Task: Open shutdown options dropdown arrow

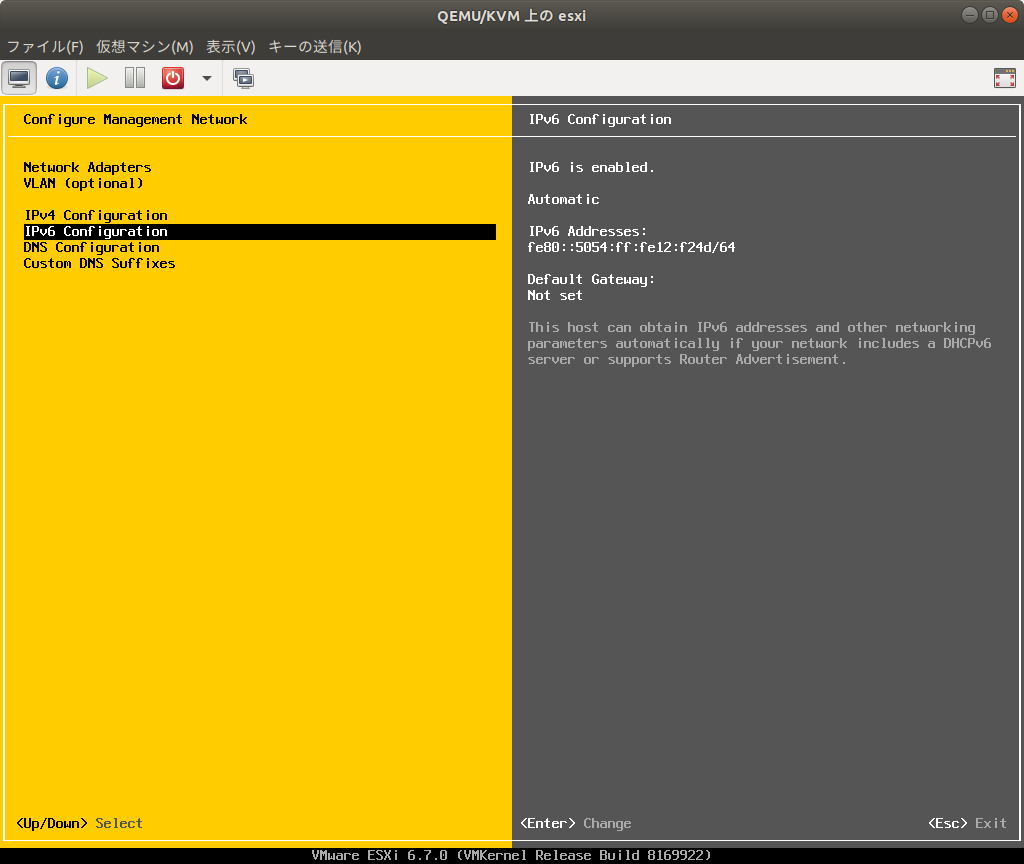Action: click(206, 78)
